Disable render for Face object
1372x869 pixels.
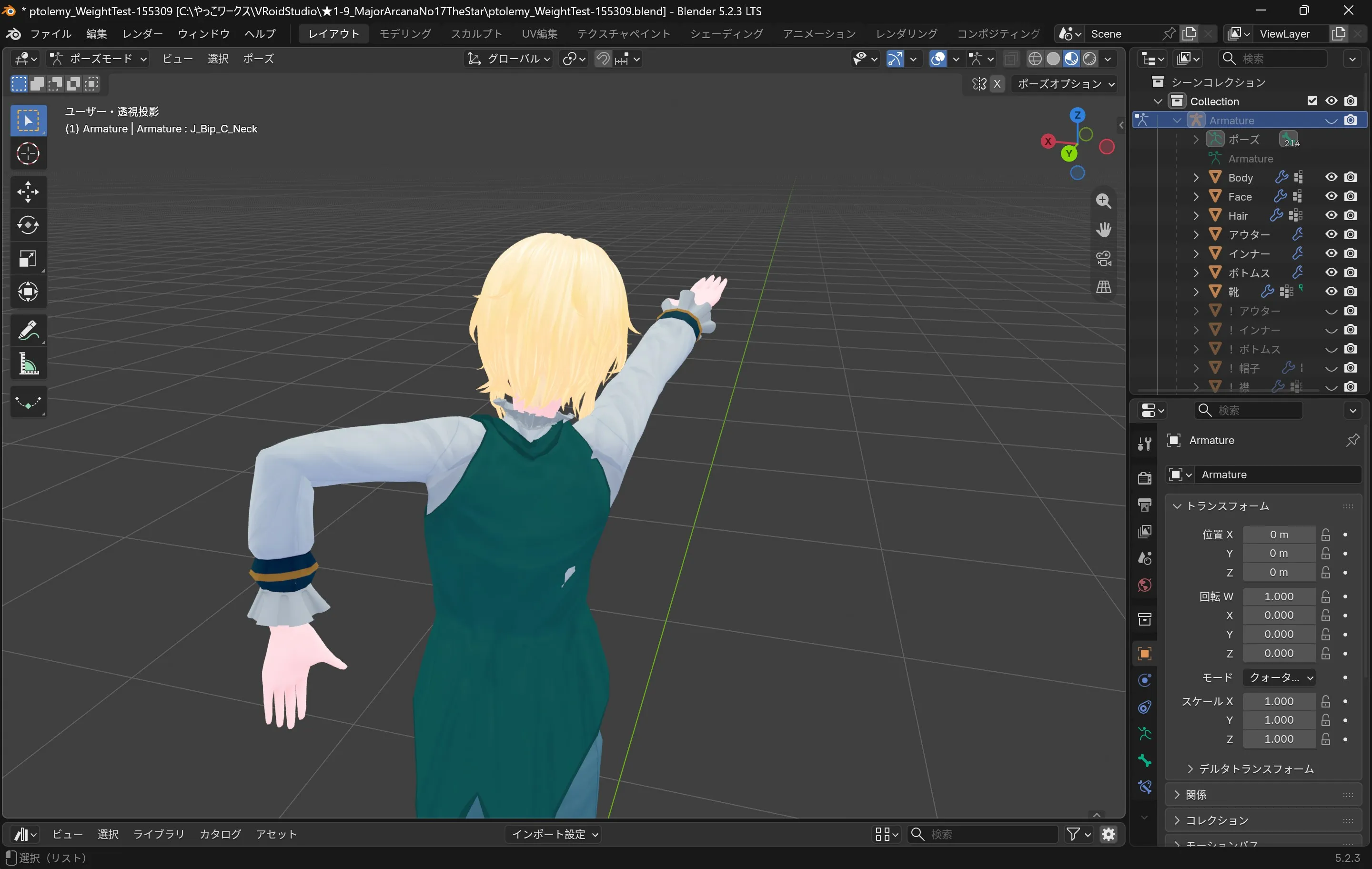click(1351, 196)
